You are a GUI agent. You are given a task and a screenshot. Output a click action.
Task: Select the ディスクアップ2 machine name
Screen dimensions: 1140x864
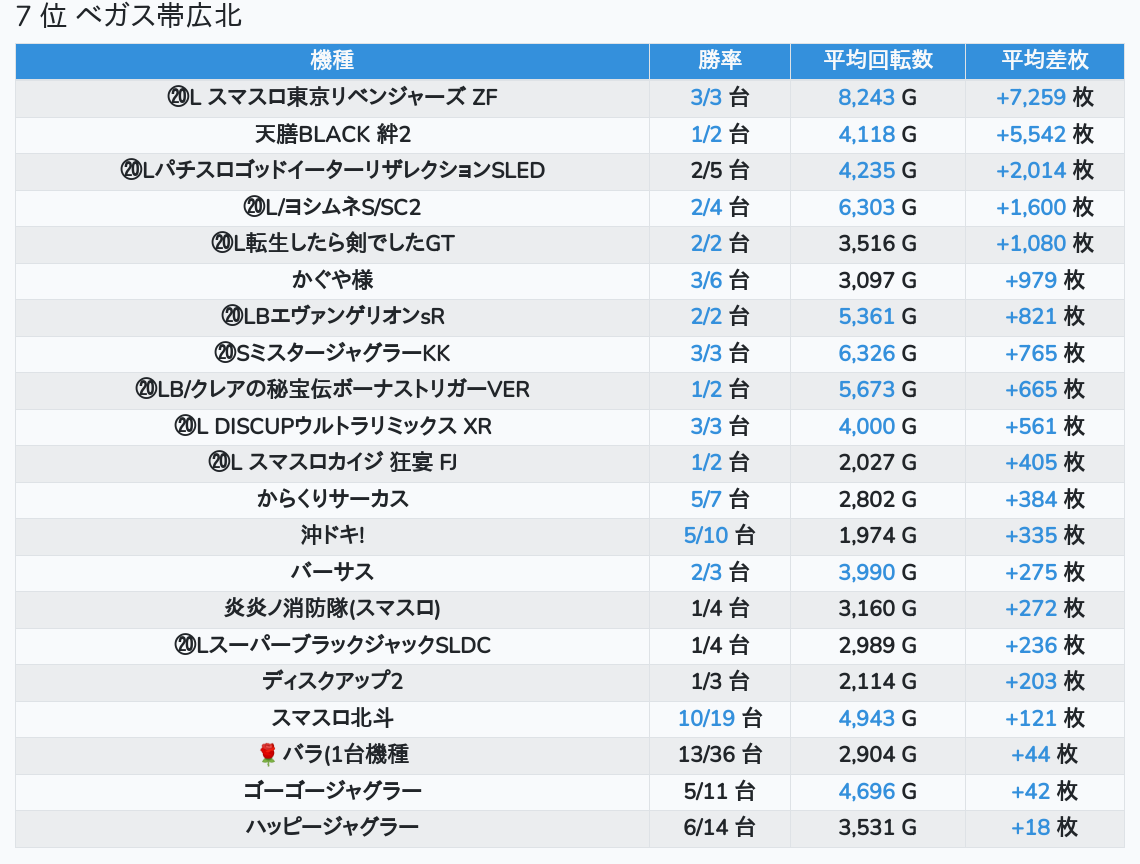(332, 681)
